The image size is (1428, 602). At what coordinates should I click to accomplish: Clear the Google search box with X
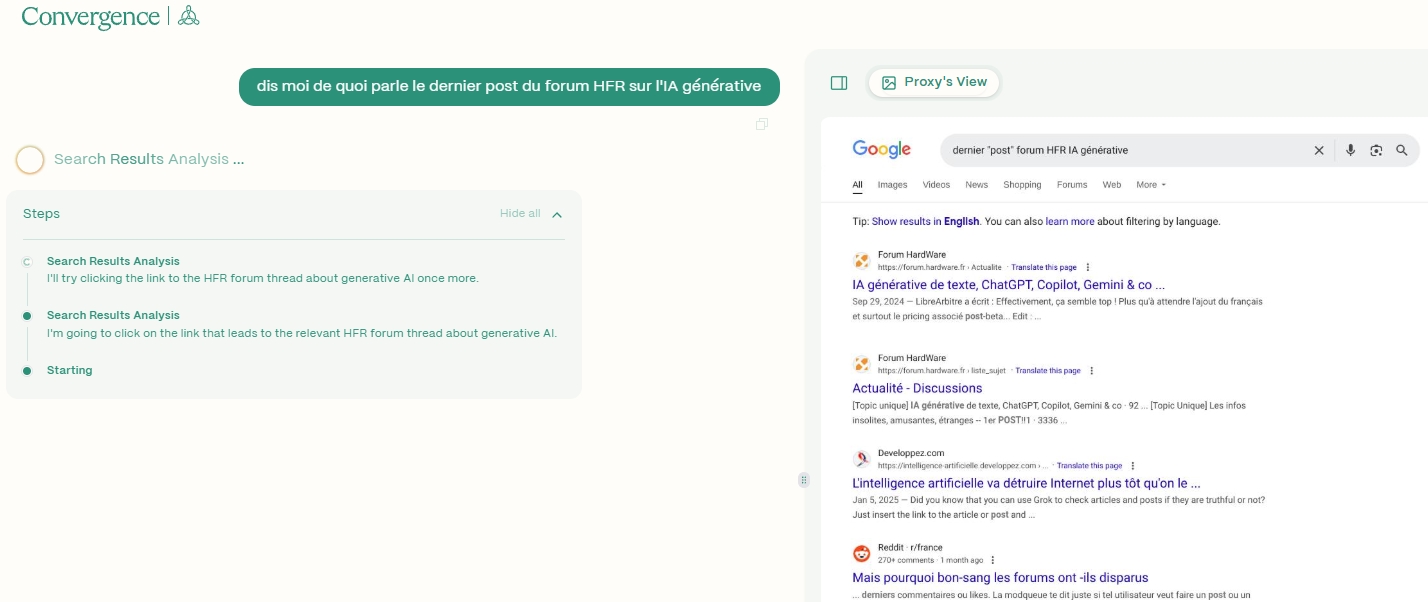pyautogui.click(x=1318, y=150)
